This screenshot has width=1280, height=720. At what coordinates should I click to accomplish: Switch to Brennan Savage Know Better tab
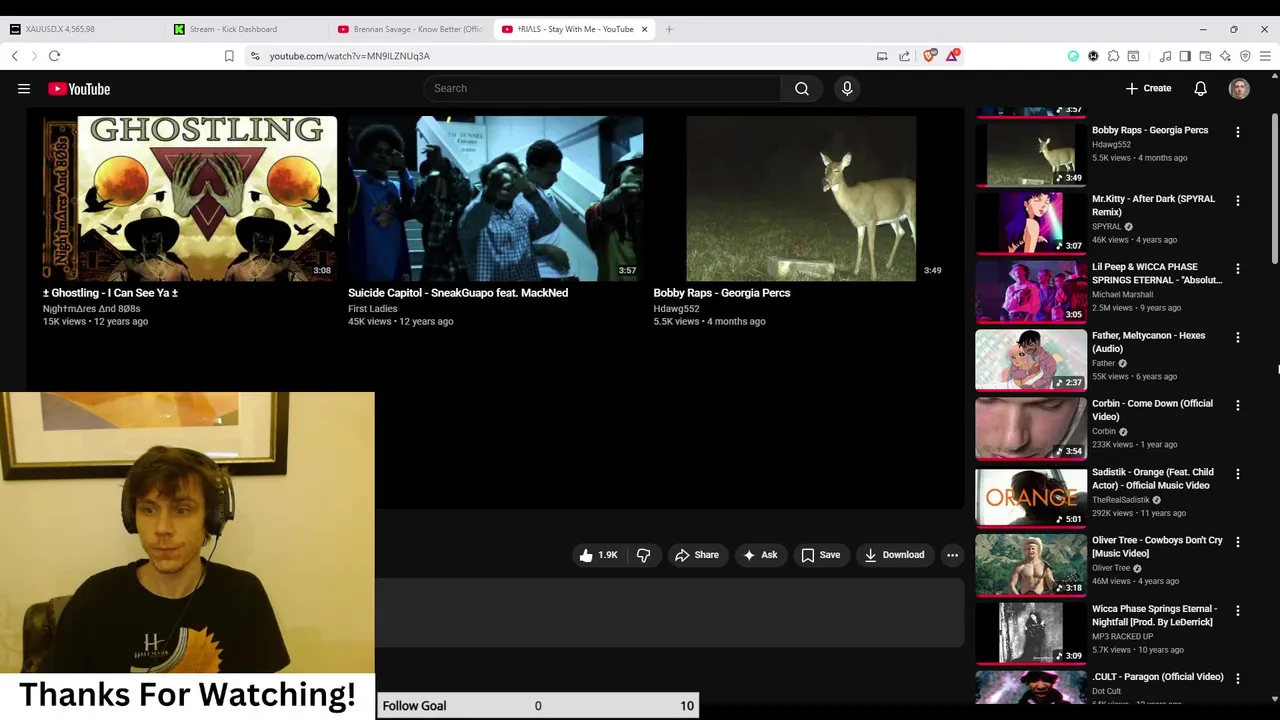tap(410, 29)
